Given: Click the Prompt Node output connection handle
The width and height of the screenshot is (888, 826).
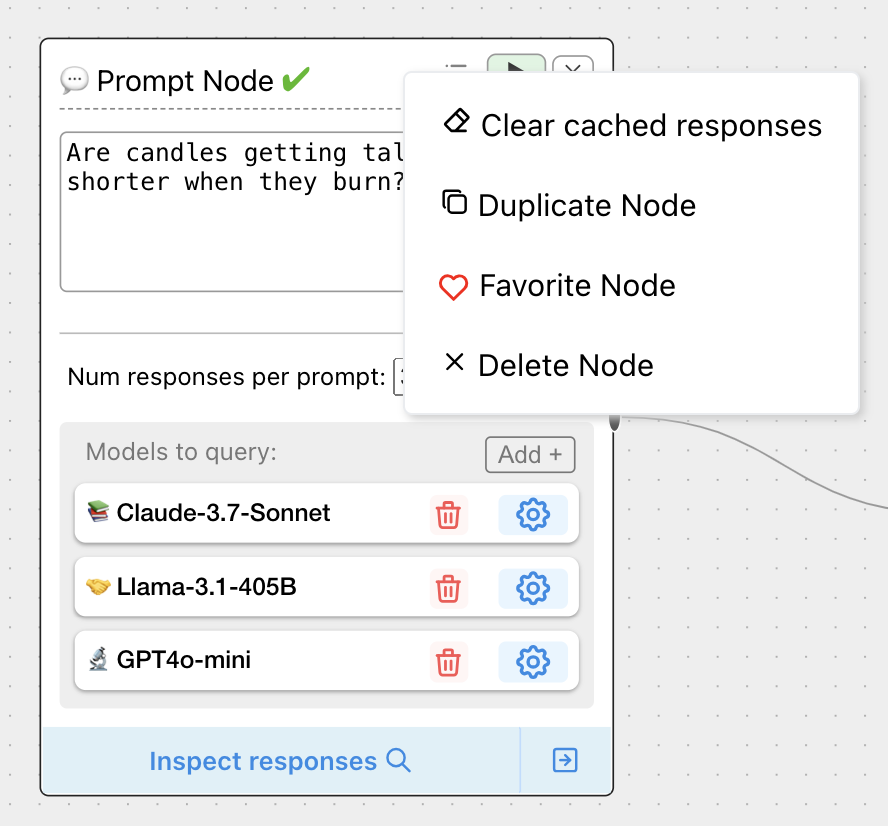Looking at the screenshot, I should click(614, 421).
